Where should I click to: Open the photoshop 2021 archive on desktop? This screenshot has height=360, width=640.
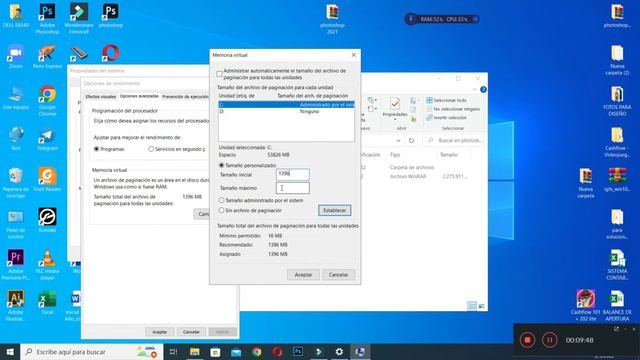pyautogui.click(x=332, y=18)
